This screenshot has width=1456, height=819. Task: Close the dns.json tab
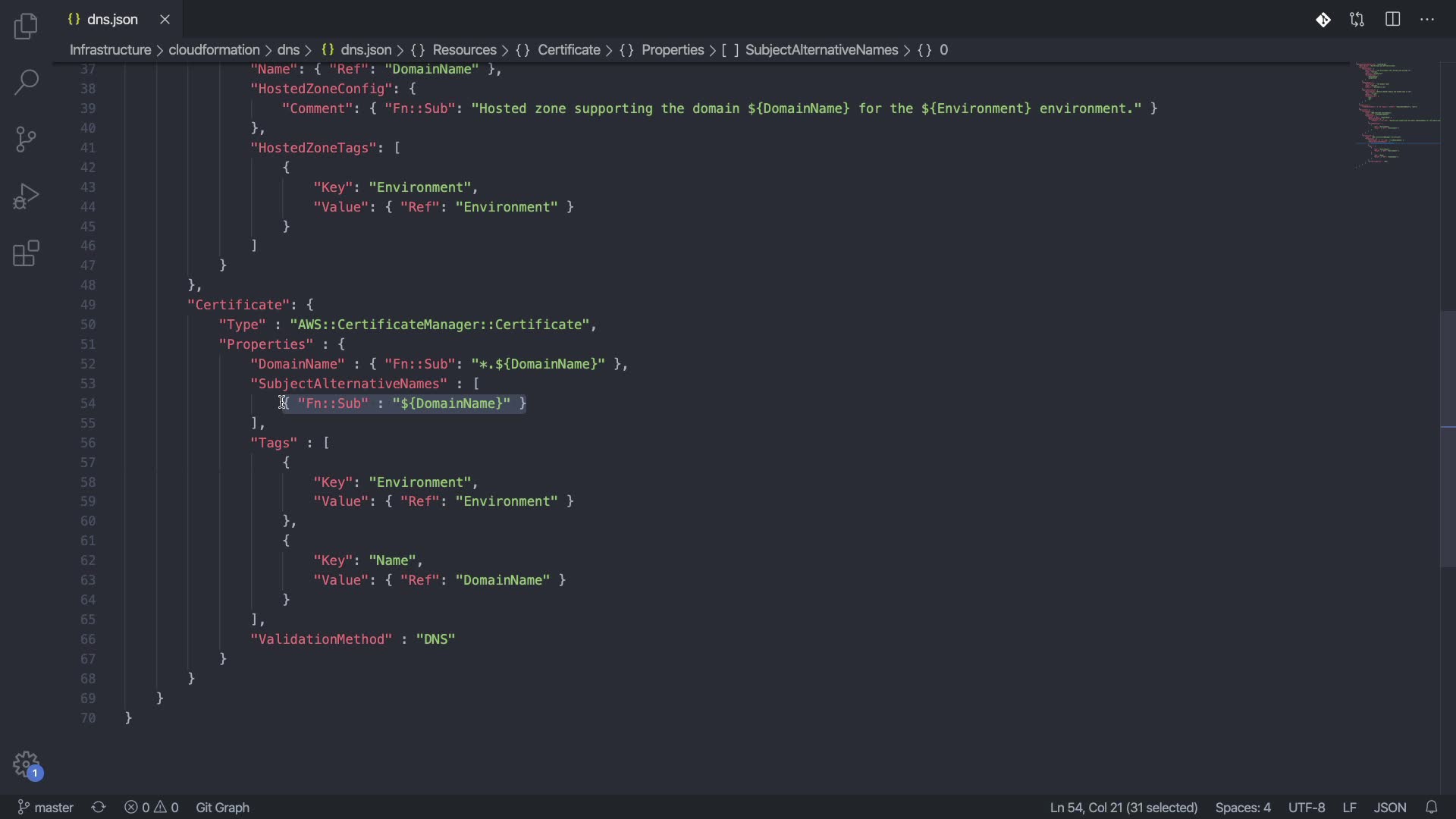165,20
